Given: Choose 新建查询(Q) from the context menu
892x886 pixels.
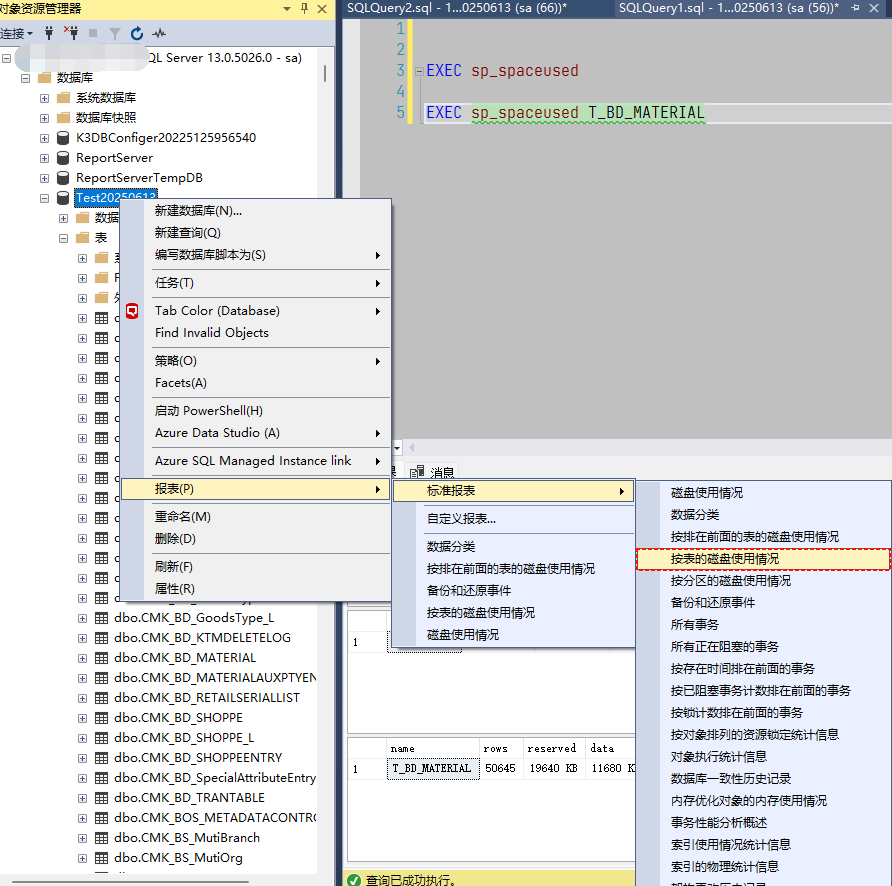Looking at the screenshot, I should tap(188, 233).
